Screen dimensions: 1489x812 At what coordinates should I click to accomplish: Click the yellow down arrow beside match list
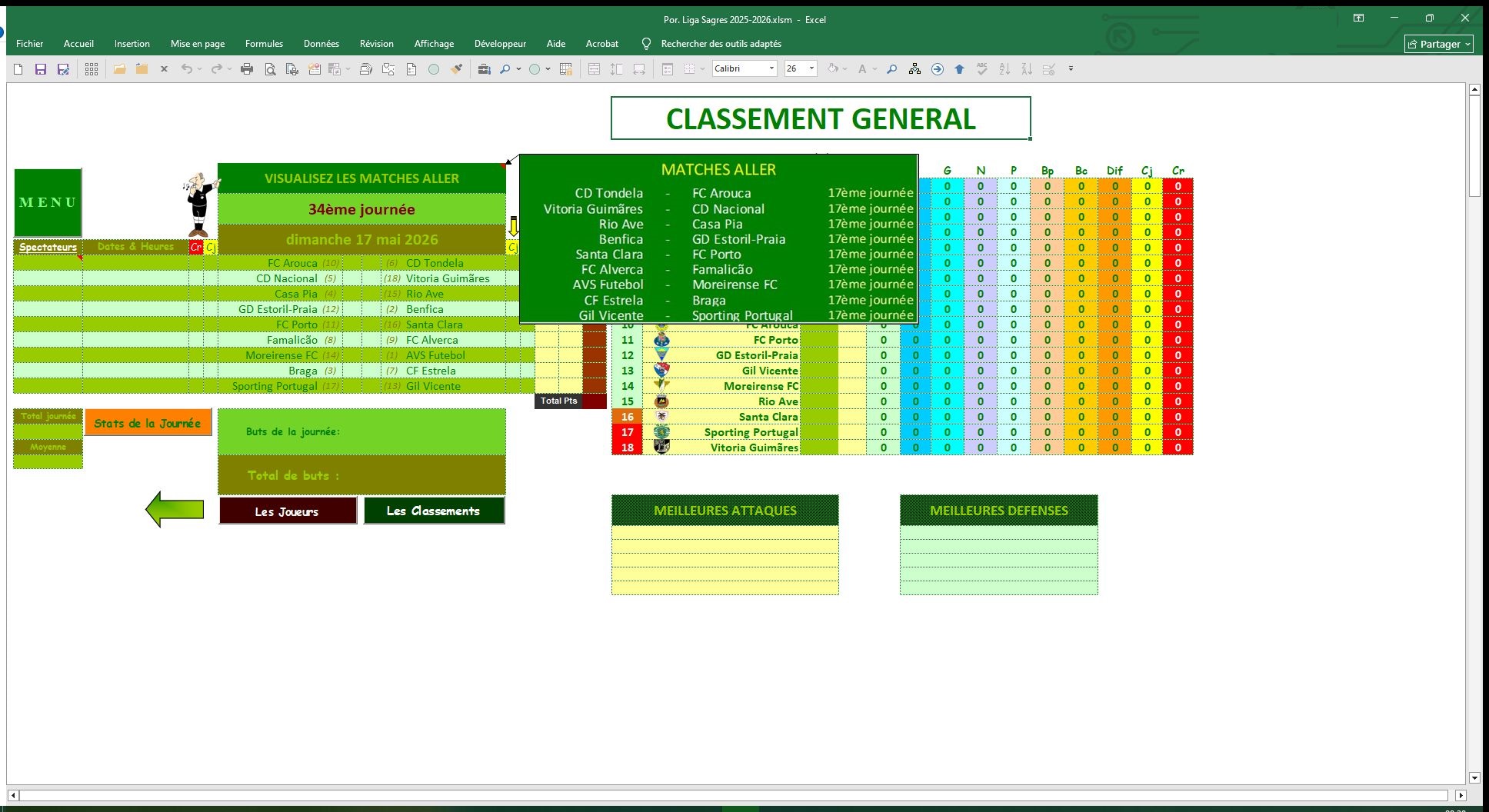click(514, 227)
